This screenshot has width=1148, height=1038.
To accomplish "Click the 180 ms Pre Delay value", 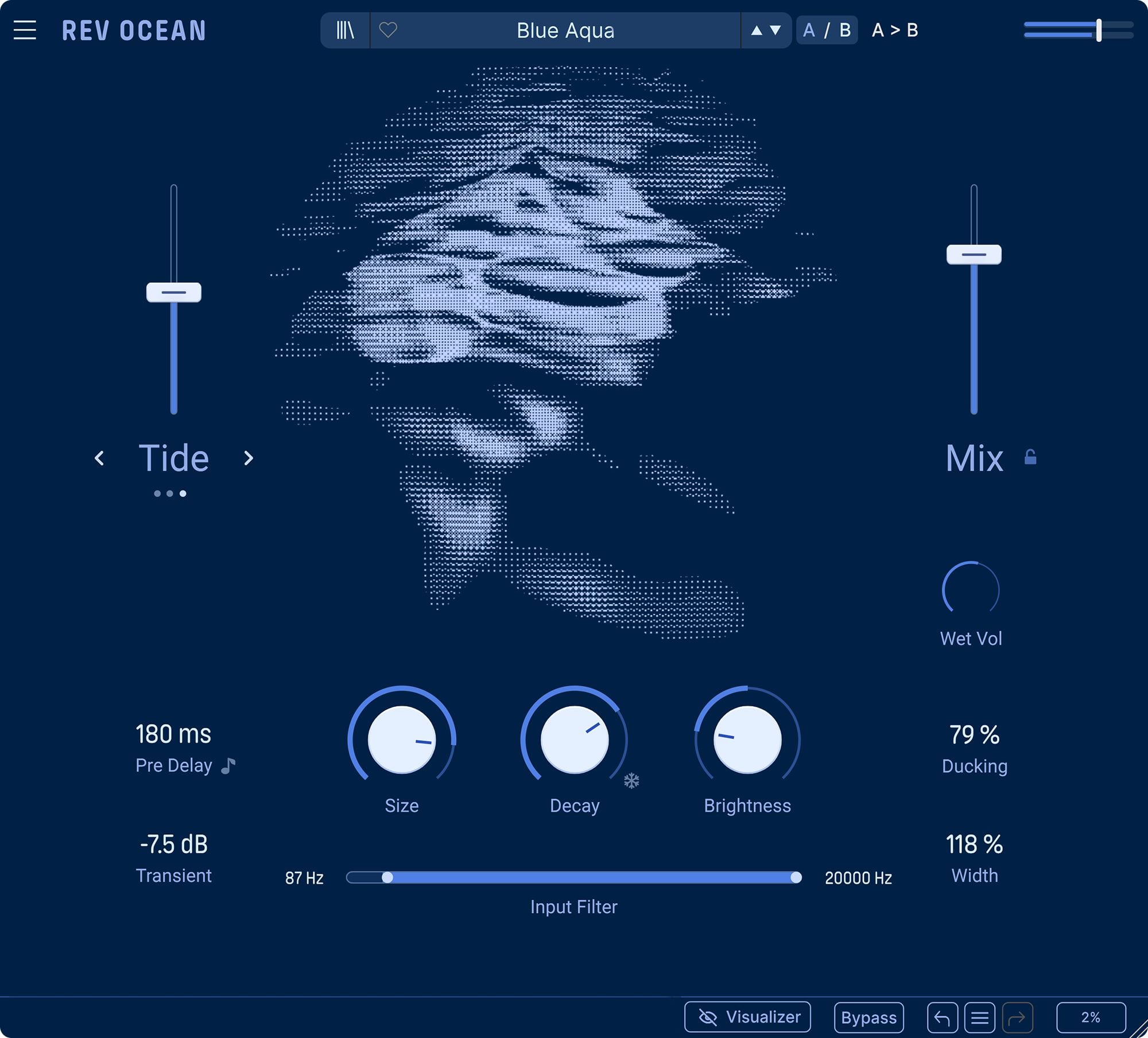I will 173,734.
